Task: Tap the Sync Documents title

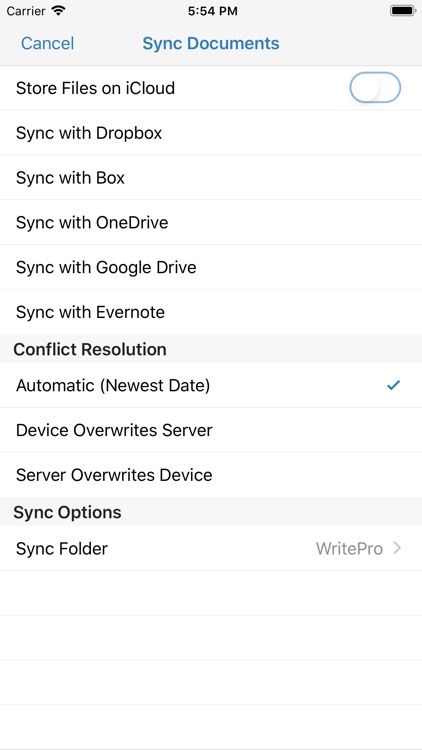Action: point(211,44)
